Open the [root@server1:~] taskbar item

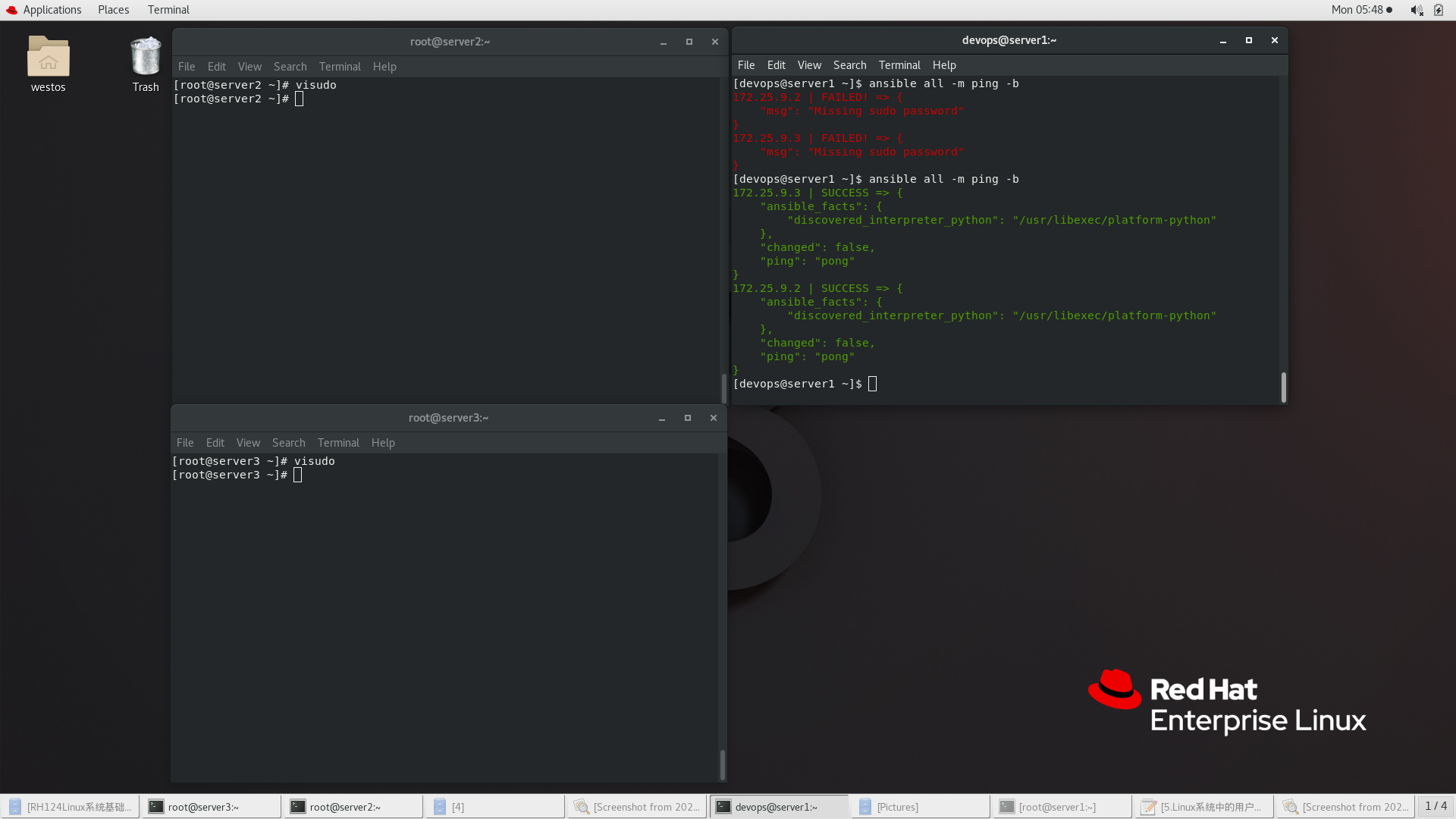(1060, 807)
